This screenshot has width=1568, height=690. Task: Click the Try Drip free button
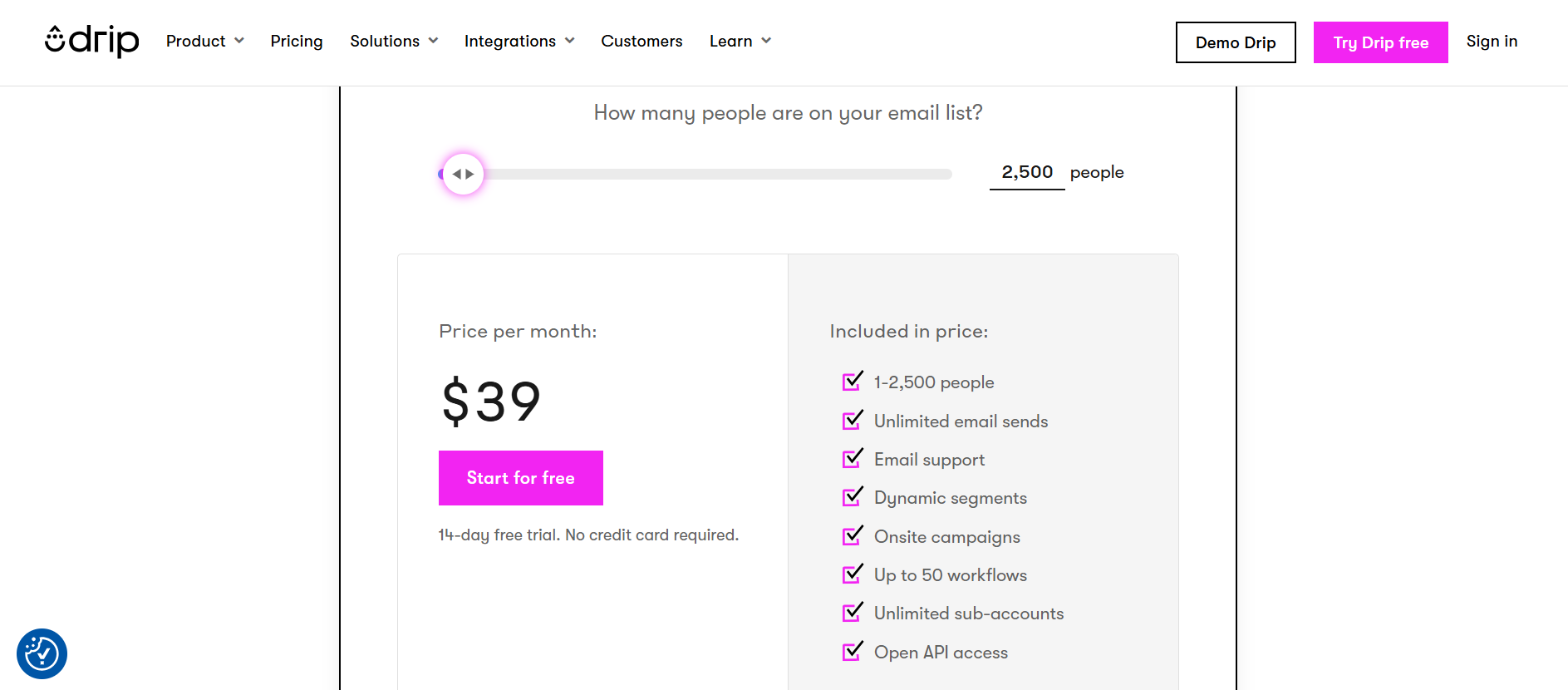pos(1380,42)
